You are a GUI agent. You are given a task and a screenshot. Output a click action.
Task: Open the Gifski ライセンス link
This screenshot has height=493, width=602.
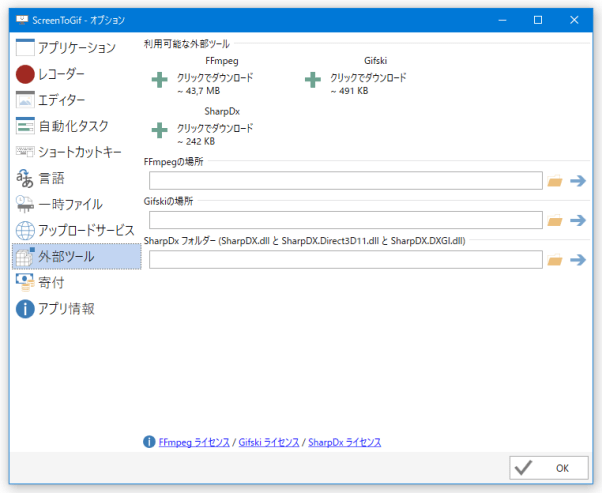click(269, 441)
